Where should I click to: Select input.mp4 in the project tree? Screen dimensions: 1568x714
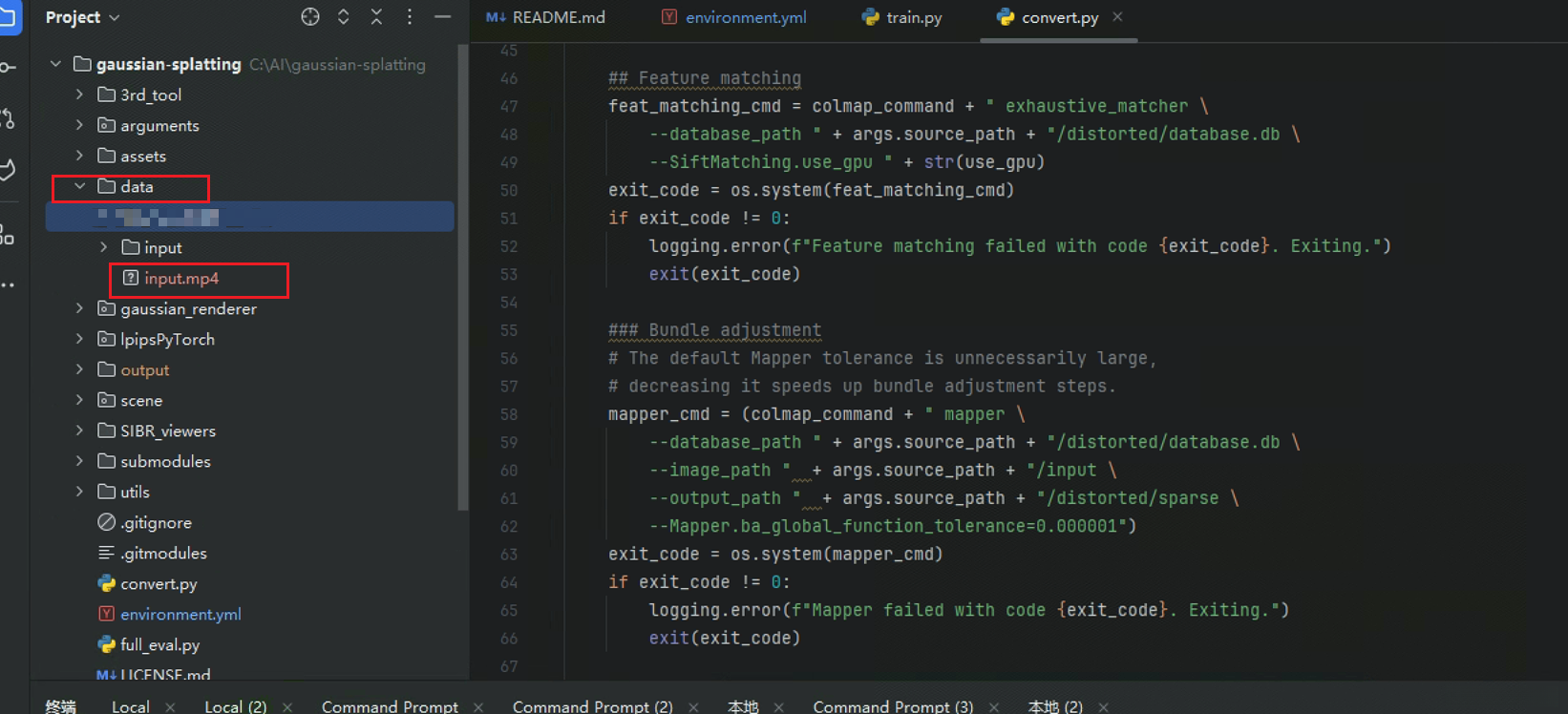tap(181, 279)
